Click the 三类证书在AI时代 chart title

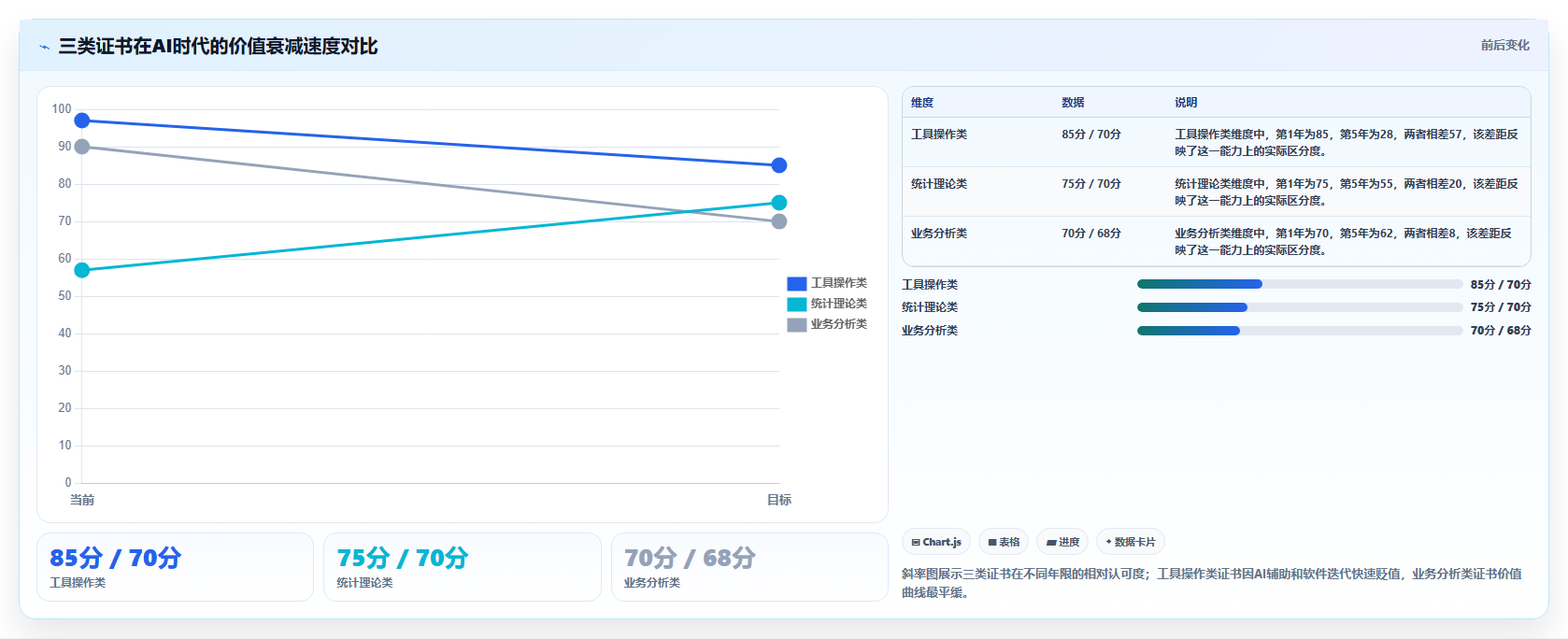(218, 47)
